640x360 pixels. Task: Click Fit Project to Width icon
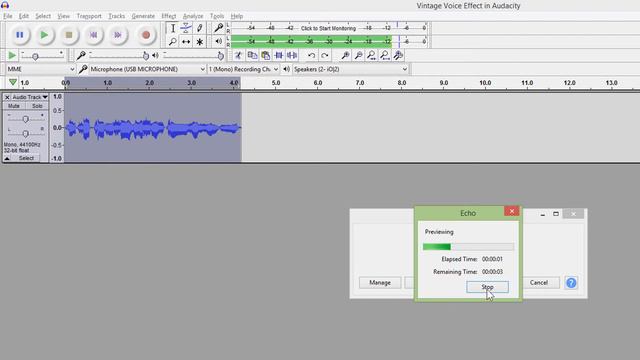click(x=384, y=55)
